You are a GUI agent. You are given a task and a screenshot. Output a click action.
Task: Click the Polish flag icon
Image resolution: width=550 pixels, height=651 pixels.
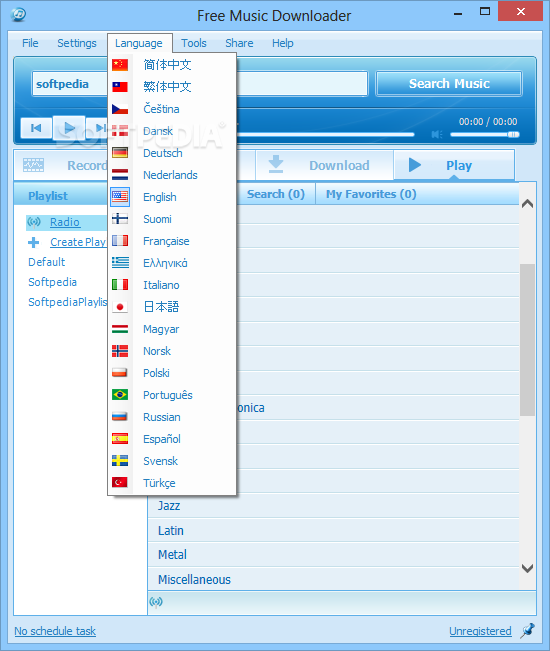[120, 373]
